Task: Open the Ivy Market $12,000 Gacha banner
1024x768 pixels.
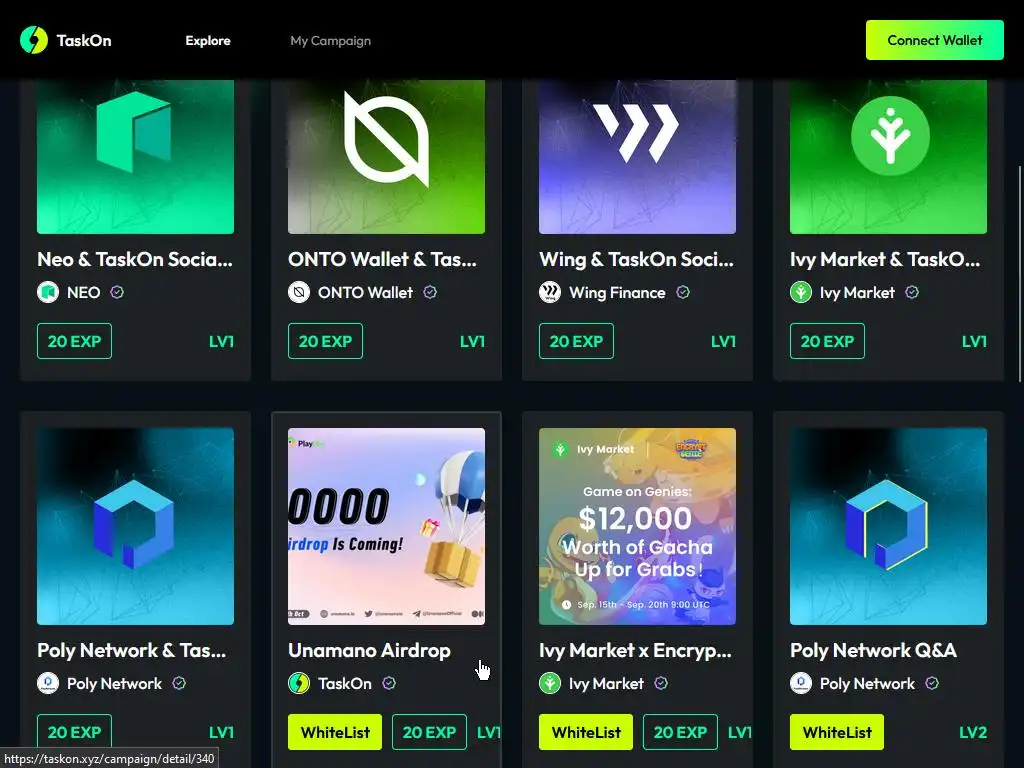Action: 637,526
